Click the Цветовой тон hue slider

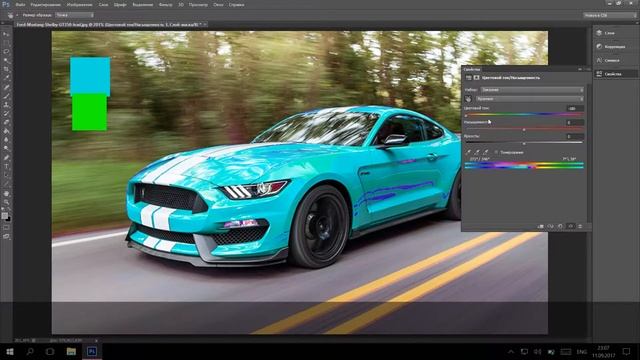(524, 115)
